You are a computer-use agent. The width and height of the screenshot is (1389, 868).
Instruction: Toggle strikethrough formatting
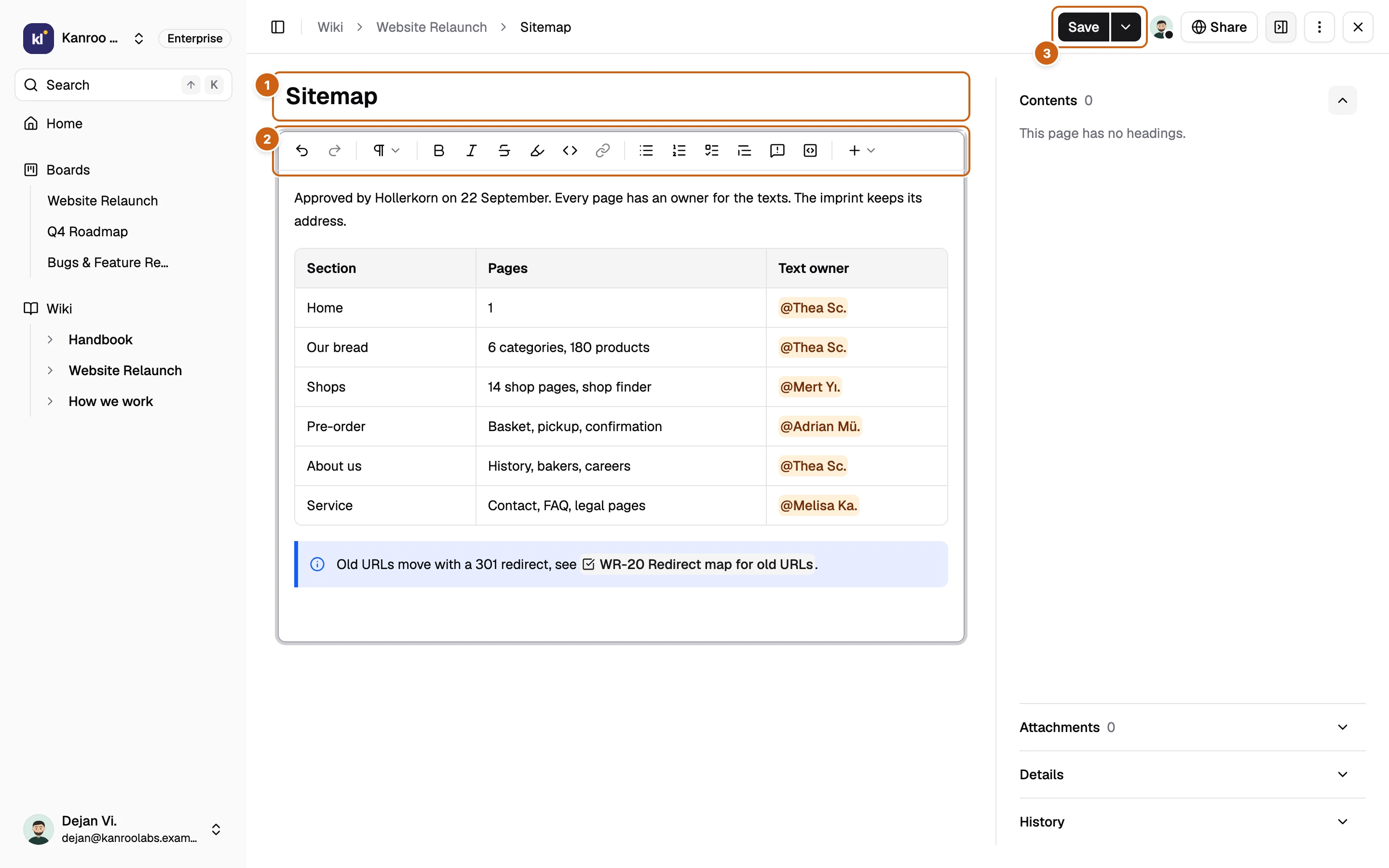[x=504, y=150]
